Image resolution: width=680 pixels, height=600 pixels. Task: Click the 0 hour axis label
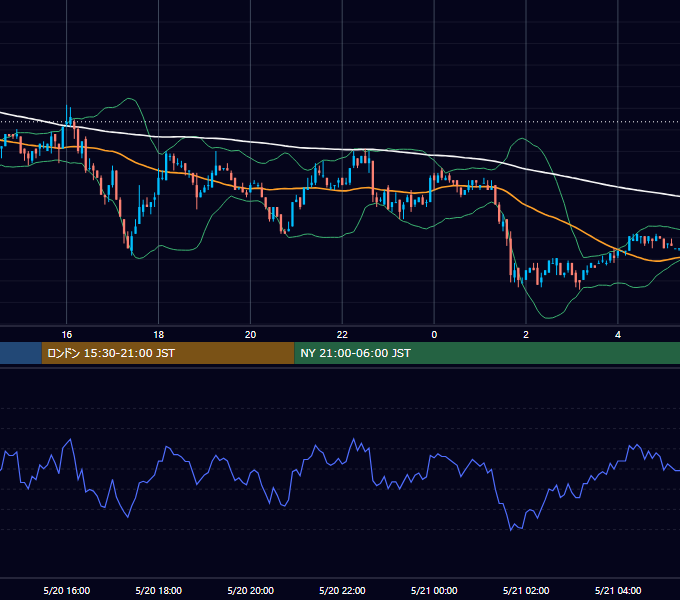(x=434, y=335)
